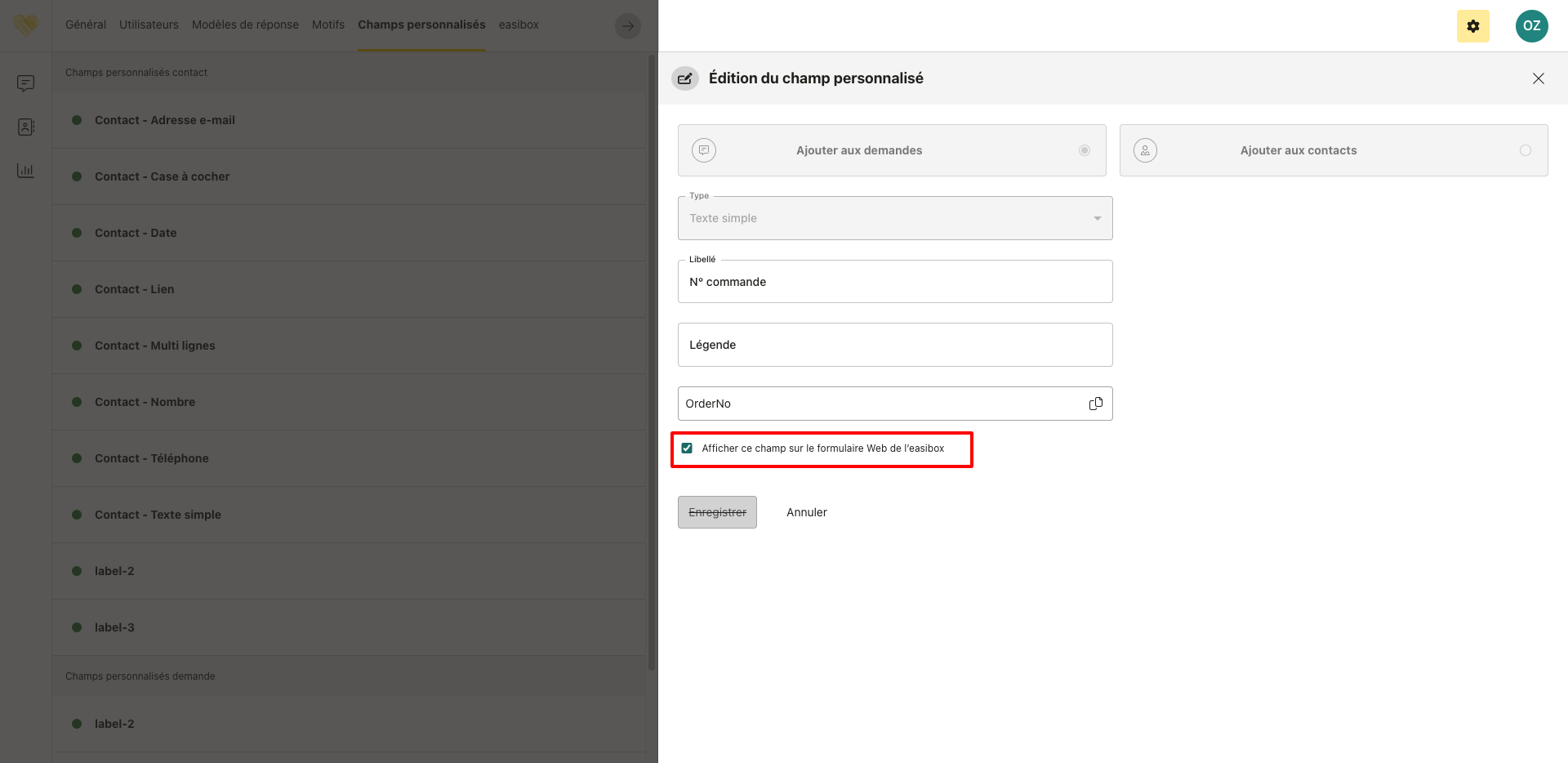Image resolution: width=1568 pixels, height=763 pixels.
Task: Click the arrow icon next to easibox tab
Action: [627, 26]
